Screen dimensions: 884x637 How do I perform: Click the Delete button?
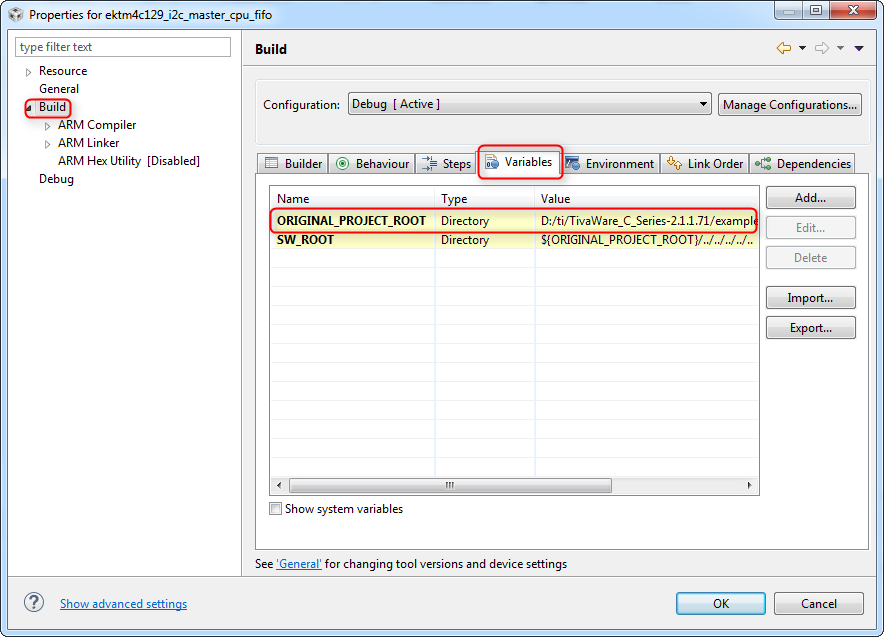pyautogui.click(x=810, y=257)
